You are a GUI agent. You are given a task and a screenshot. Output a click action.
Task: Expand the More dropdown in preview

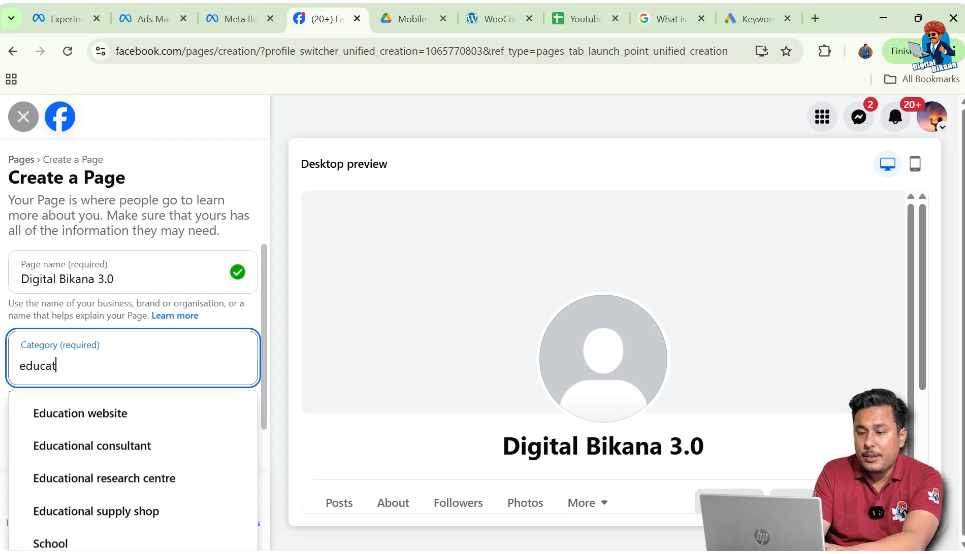click(x=587, y=503)
